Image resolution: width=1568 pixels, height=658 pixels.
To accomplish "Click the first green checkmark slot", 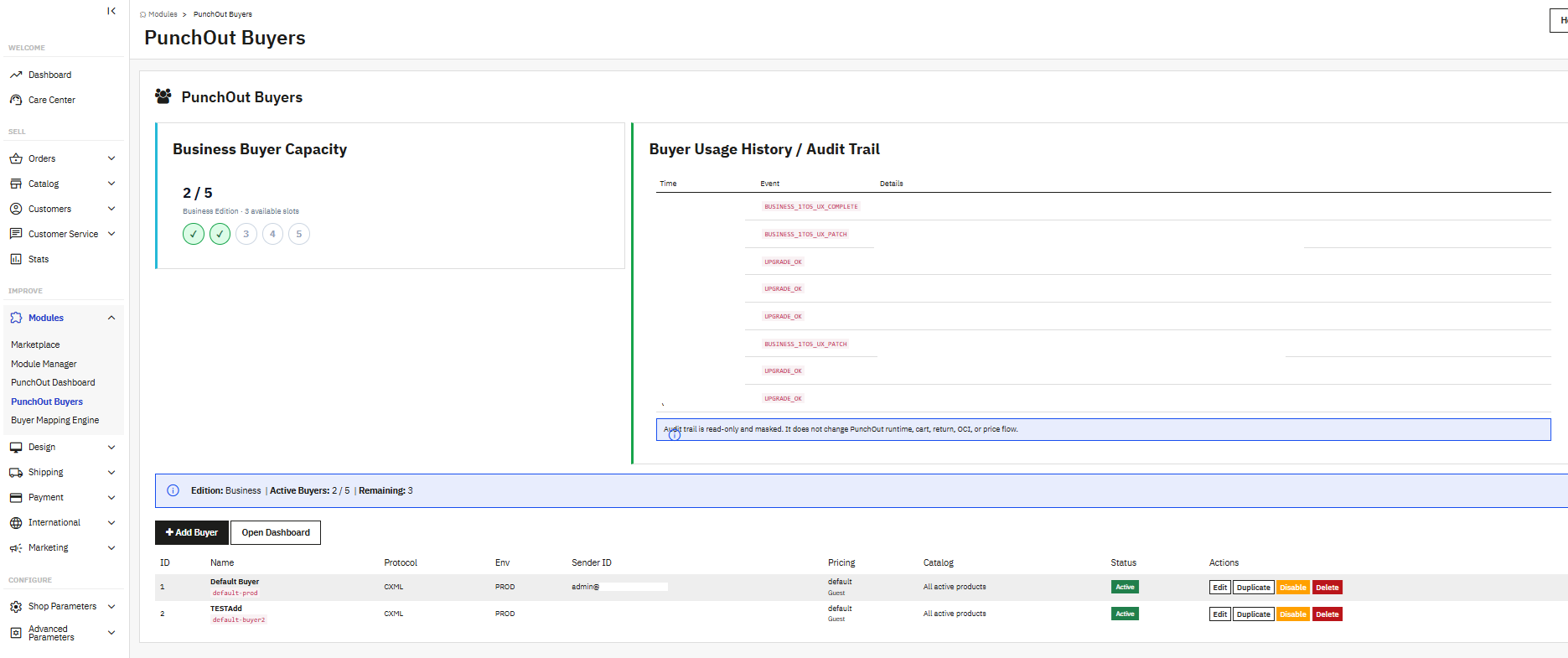I will click(x=194, y=234).
